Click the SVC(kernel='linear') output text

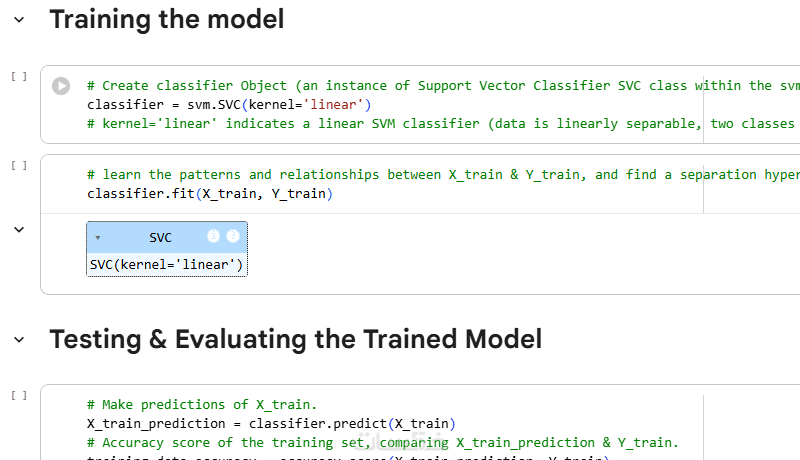pyautogui.click(x=166, y=265)
